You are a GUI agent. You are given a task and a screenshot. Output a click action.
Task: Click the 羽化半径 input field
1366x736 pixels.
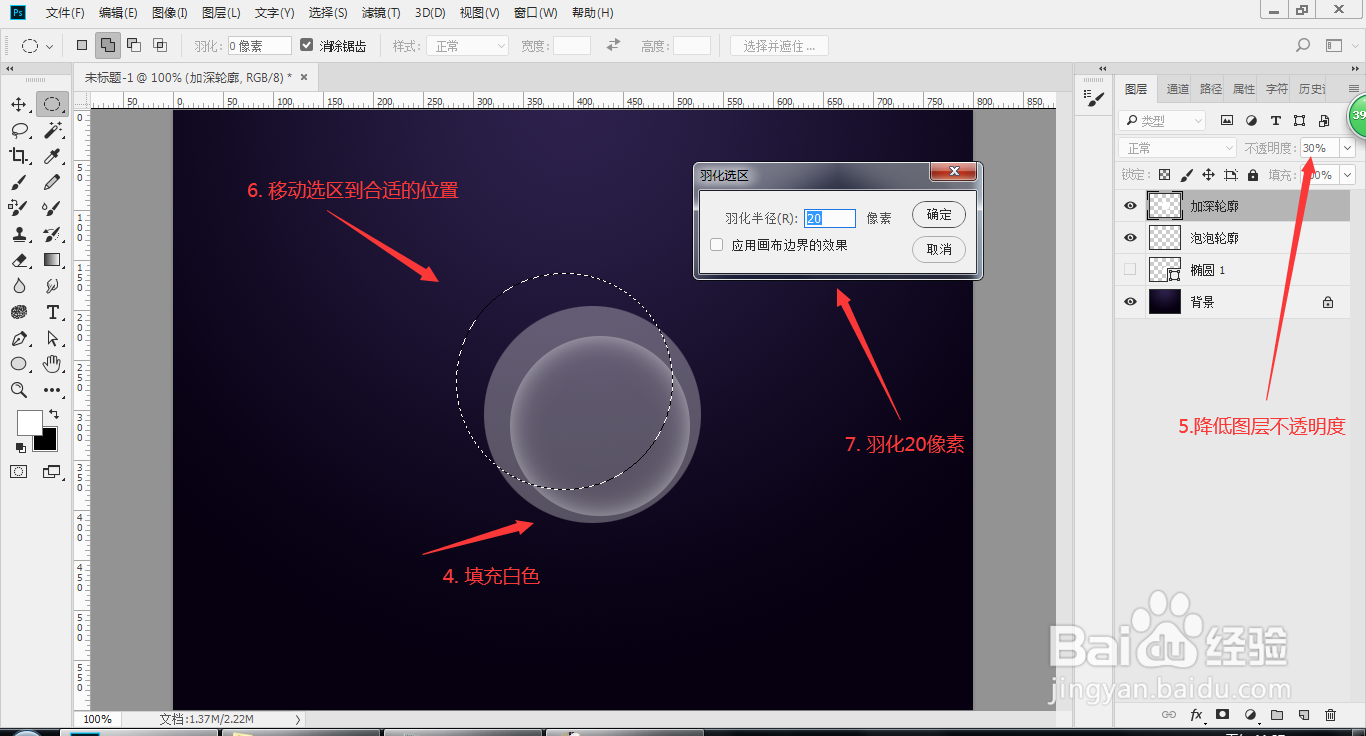(830, 218)
